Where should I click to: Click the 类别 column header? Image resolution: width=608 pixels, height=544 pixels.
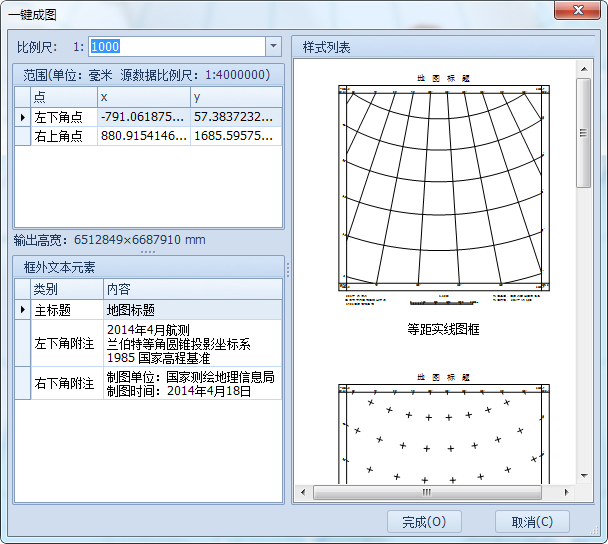[x=66, y=289]
